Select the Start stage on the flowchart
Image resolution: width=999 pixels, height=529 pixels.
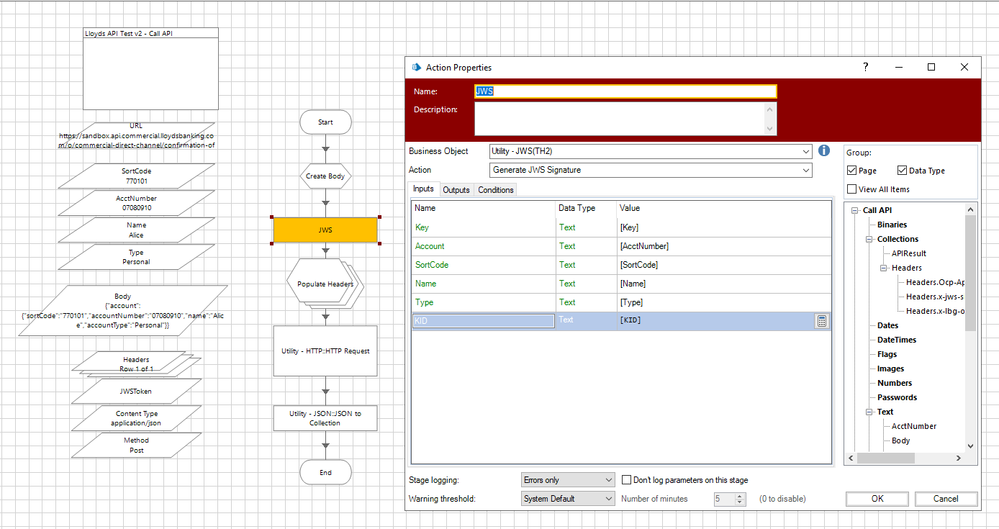point(325,122)
